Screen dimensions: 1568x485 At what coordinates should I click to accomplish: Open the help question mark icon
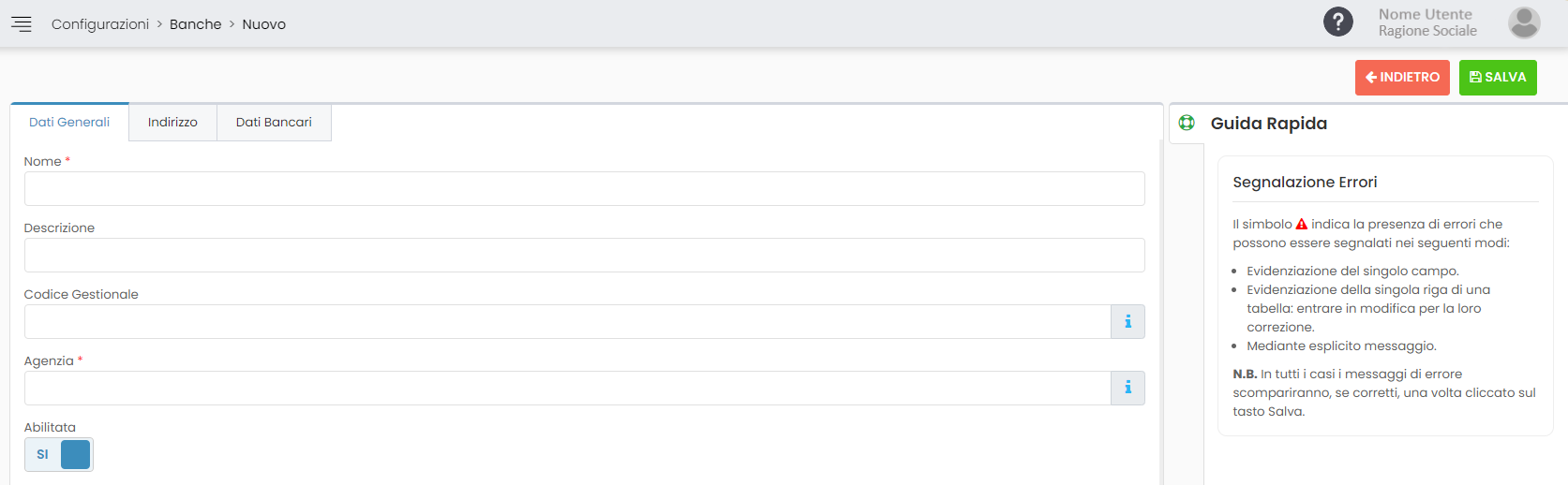(1337, 22)
